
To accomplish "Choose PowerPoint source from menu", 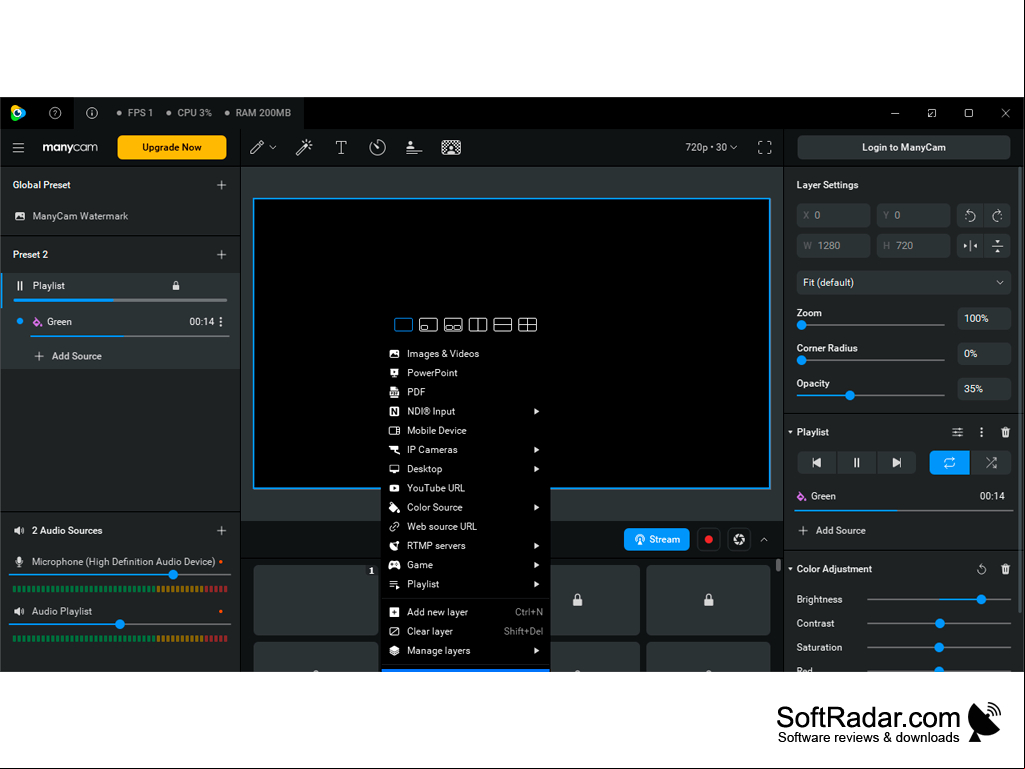I will pos(465,373).
